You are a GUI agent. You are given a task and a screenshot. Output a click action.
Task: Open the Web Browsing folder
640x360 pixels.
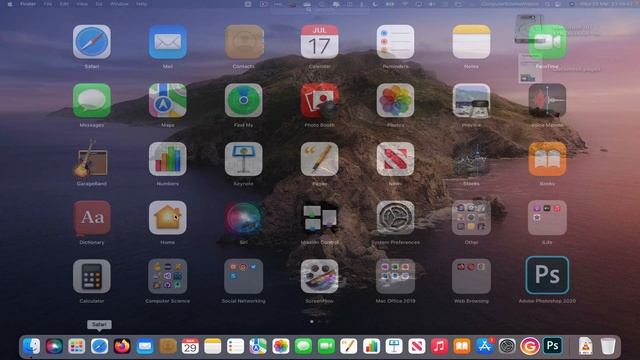point(471,276)
